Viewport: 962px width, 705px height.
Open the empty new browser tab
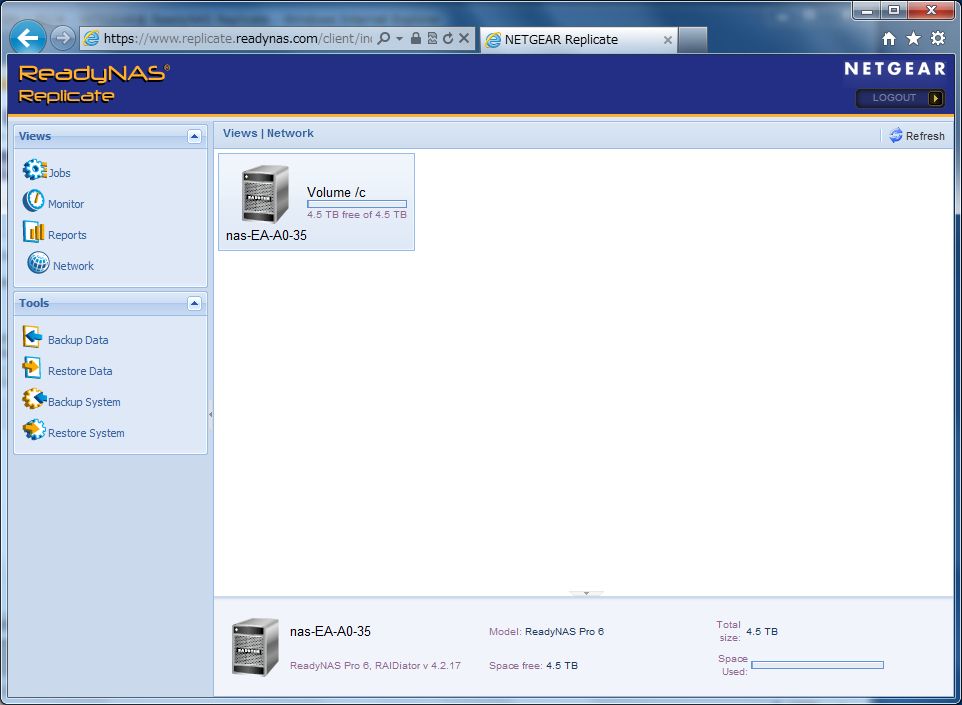pos(693,40)
